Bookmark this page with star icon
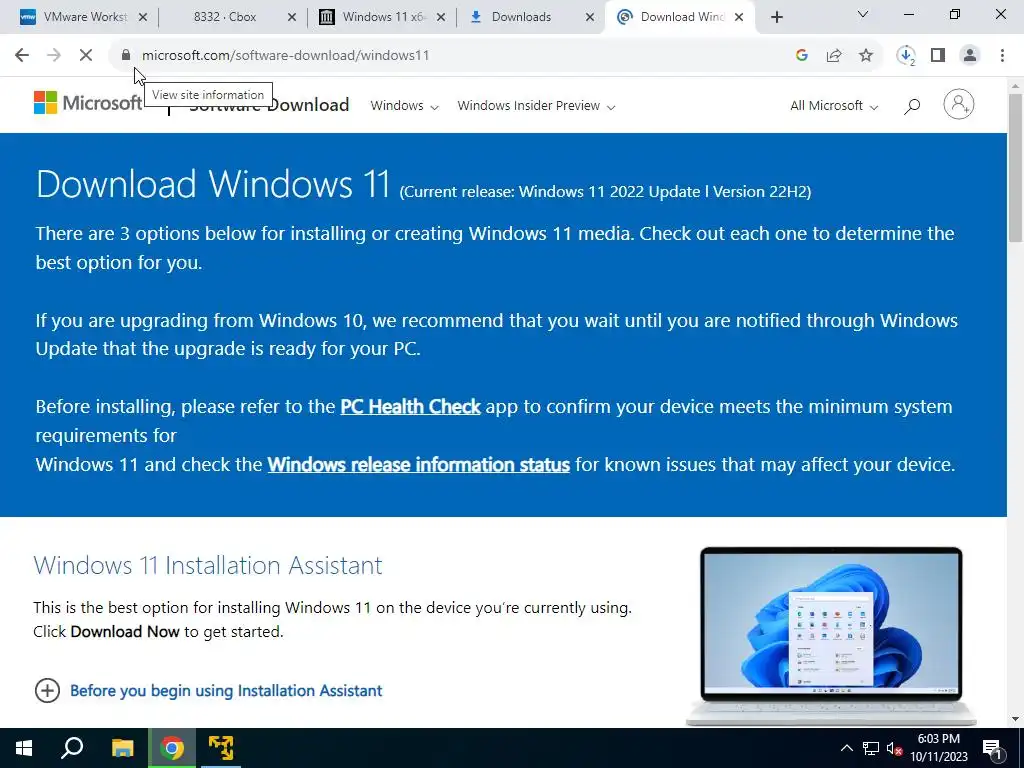Screen dimensions: 1024x768 coord(866,56)
